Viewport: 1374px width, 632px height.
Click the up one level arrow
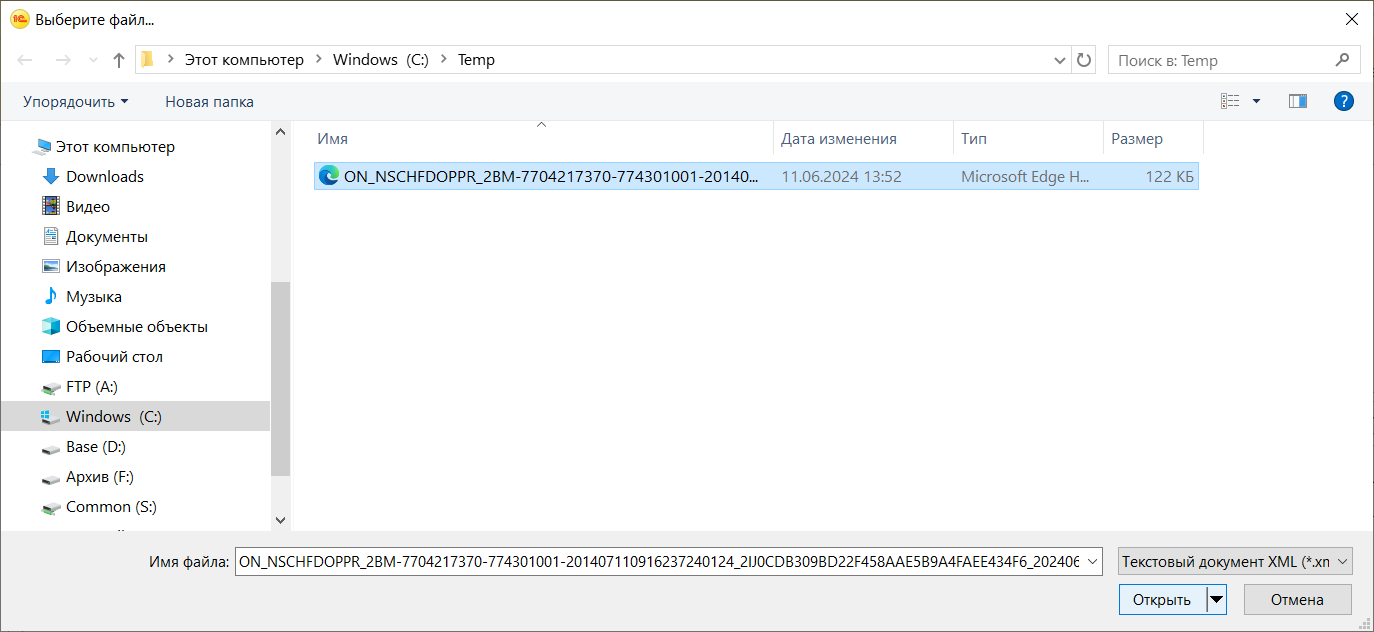coord(119,60)
